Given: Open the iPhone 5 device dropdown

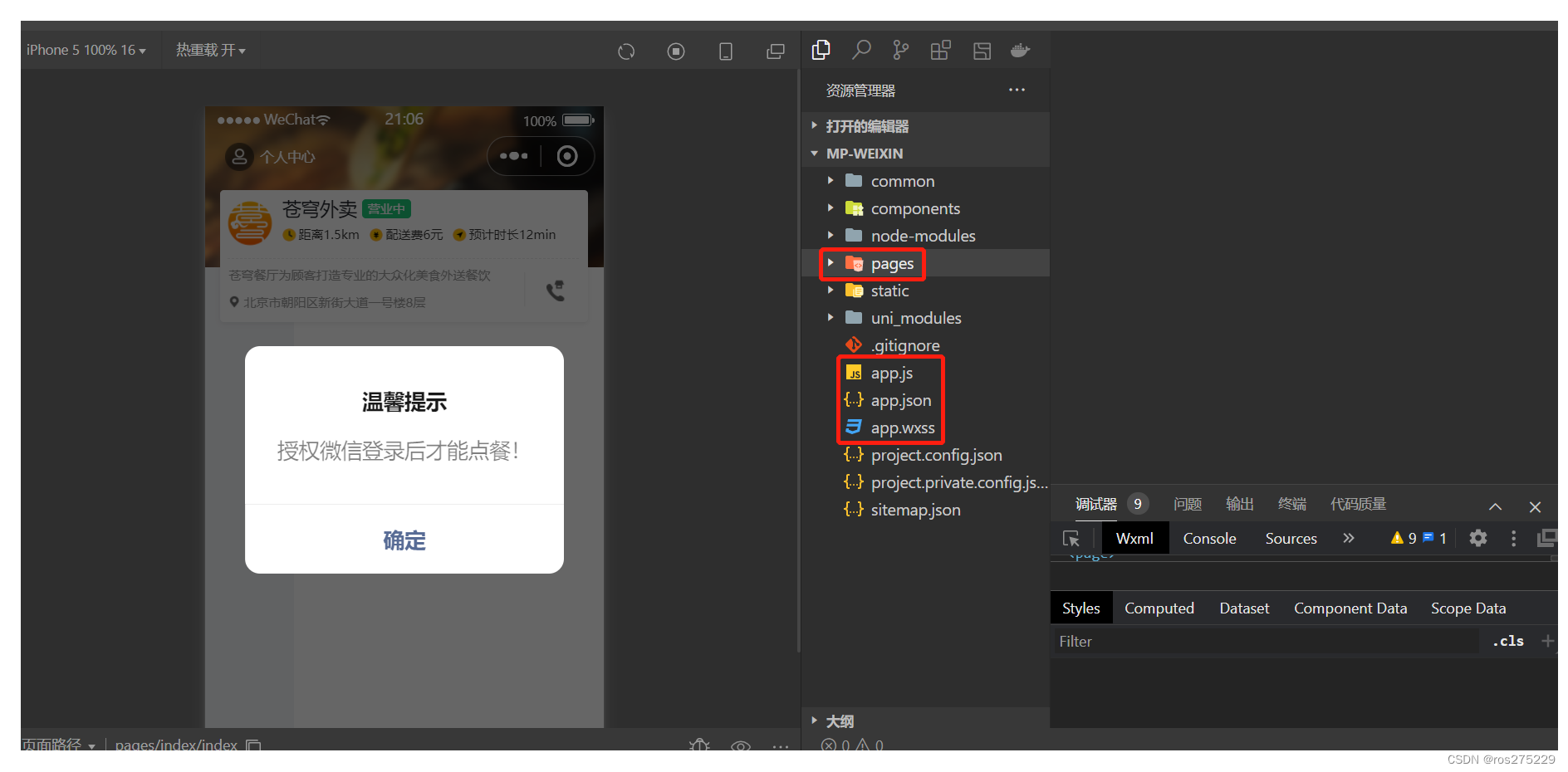Looking at the screenshot, I should (x=86, y=49).
